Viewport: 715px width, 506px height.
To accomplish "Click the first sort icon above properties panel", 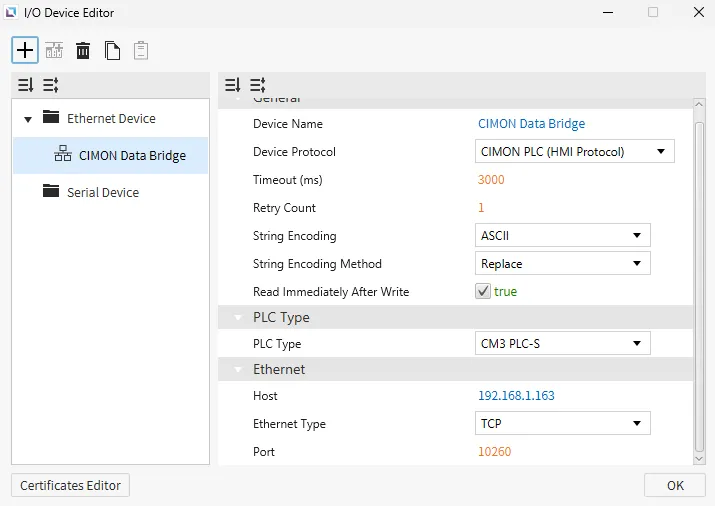I will coord(233,86).
